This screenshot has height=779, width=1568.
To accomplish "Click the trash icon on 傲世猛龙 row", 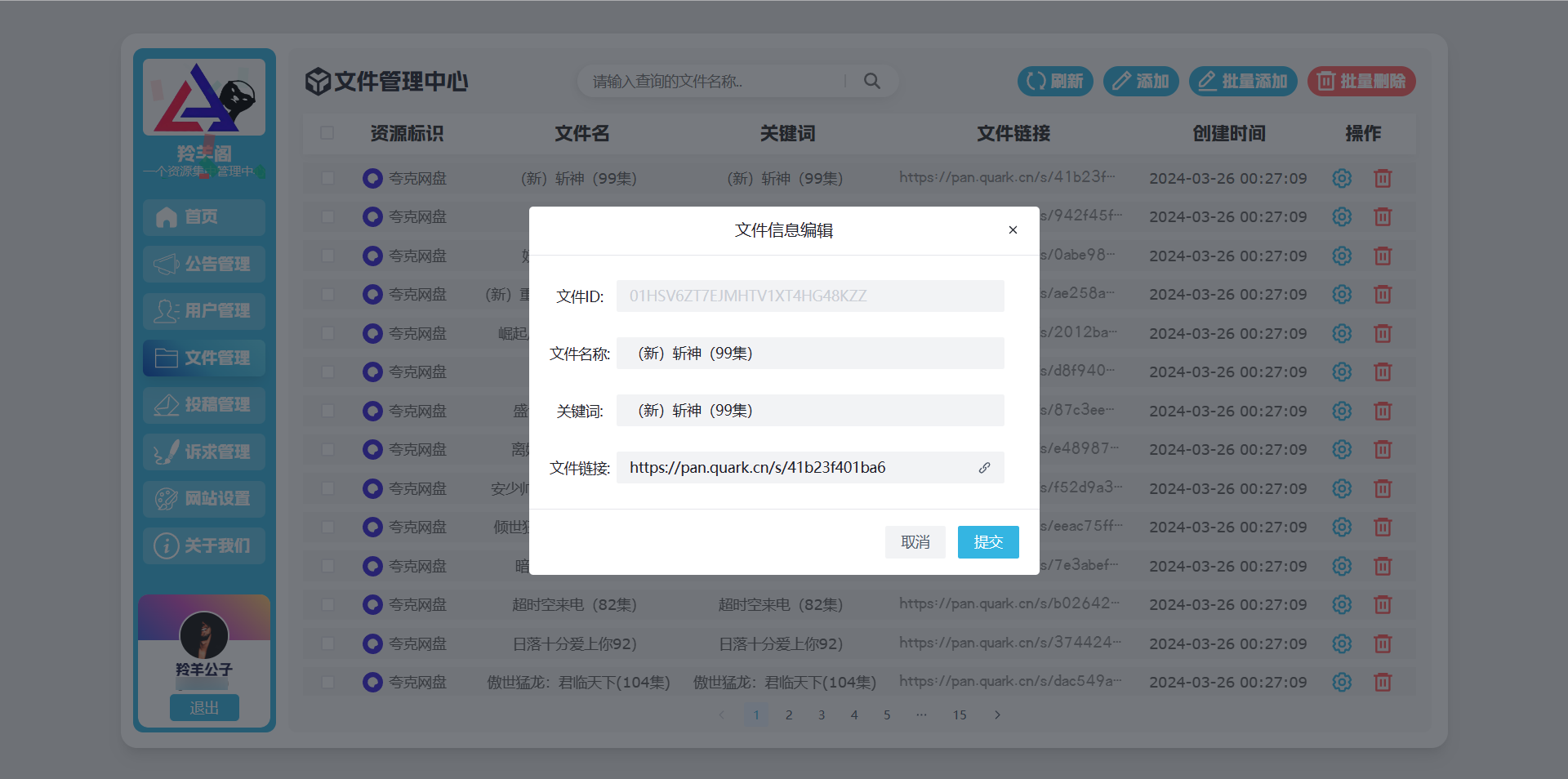I will pyautogui.click(x=1383, y=682).
